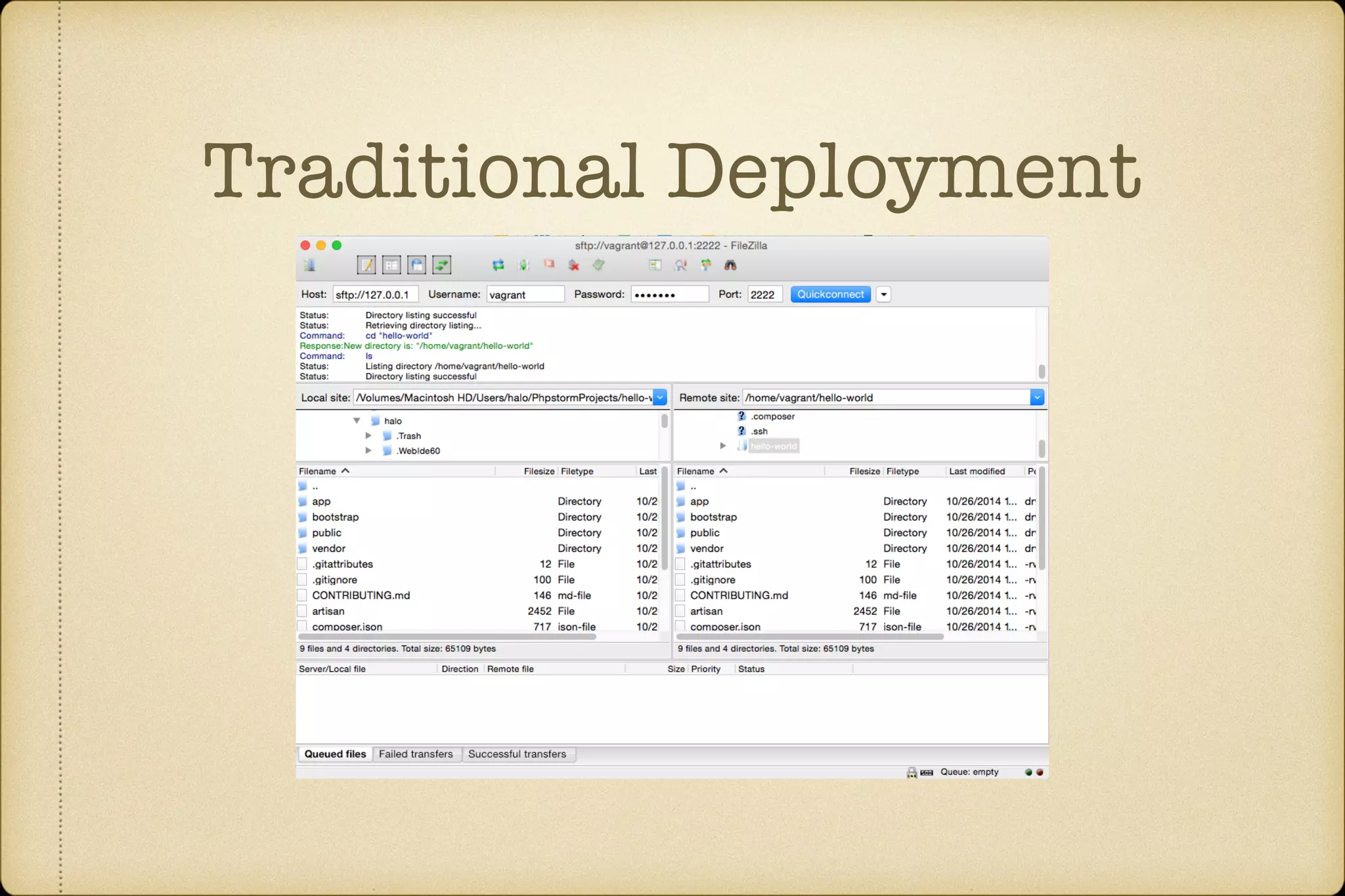This screenshot has width=1345, height=896.
Task: Click the local file list horizontal scrollbar
Action: tap(447, 637)
